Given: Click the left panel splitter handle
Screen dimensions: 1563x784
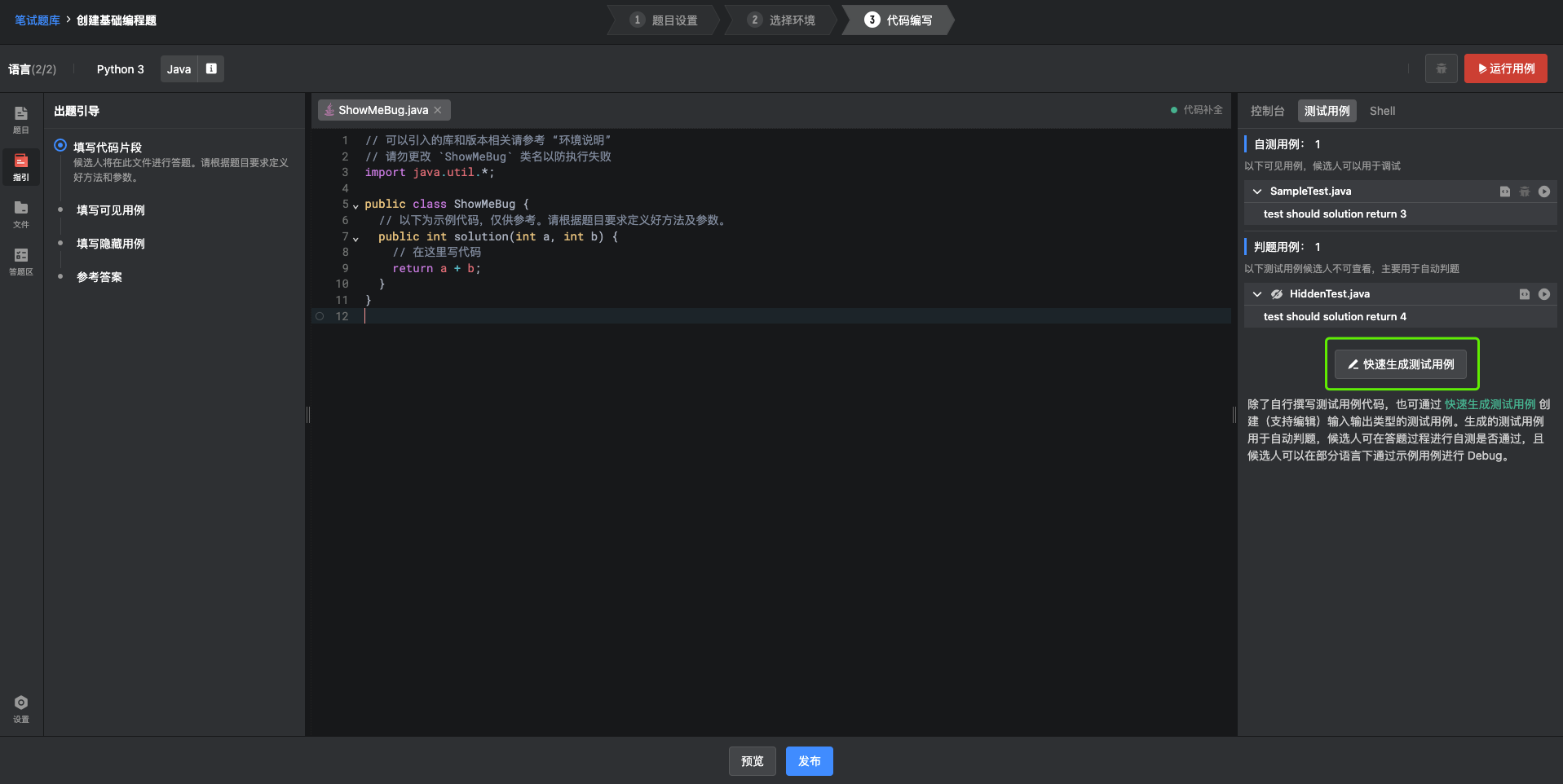Looking at the screenshot, I should pos(308,414).
